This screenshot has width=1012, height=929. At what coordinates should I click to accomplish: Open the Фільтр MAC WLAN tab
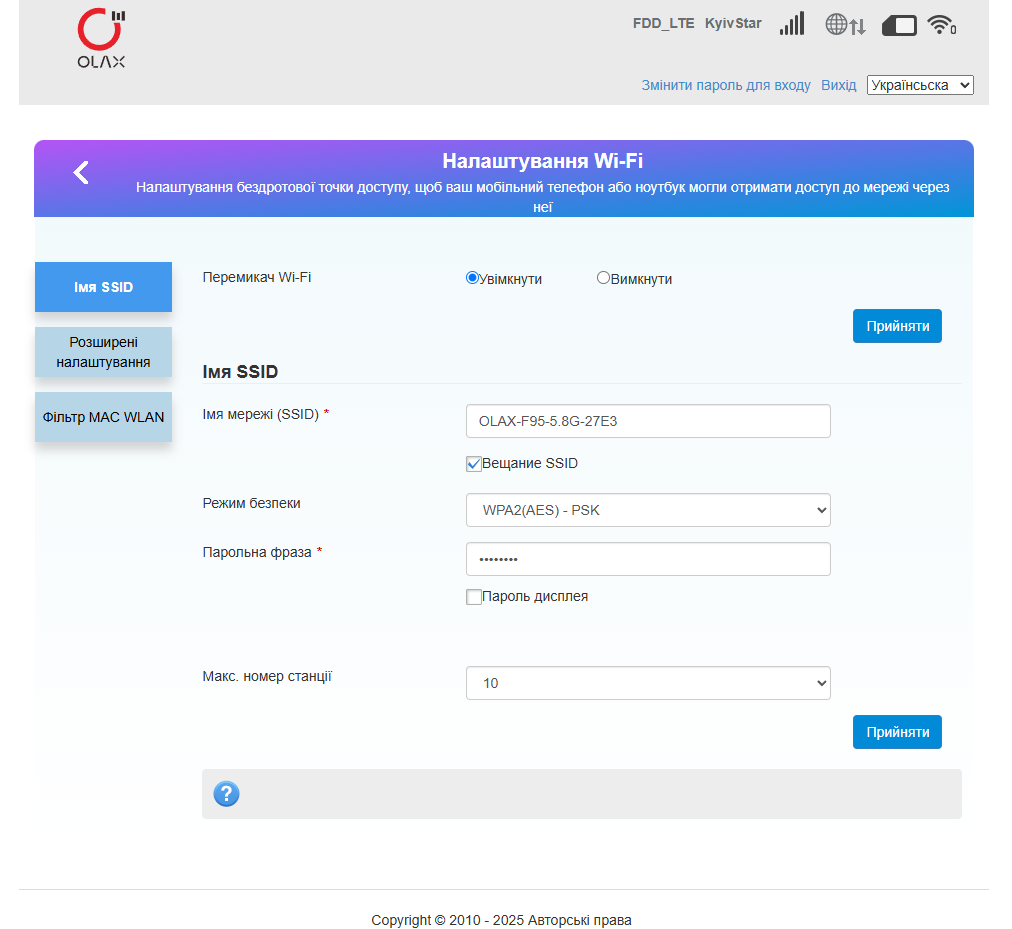coord(103,417)
